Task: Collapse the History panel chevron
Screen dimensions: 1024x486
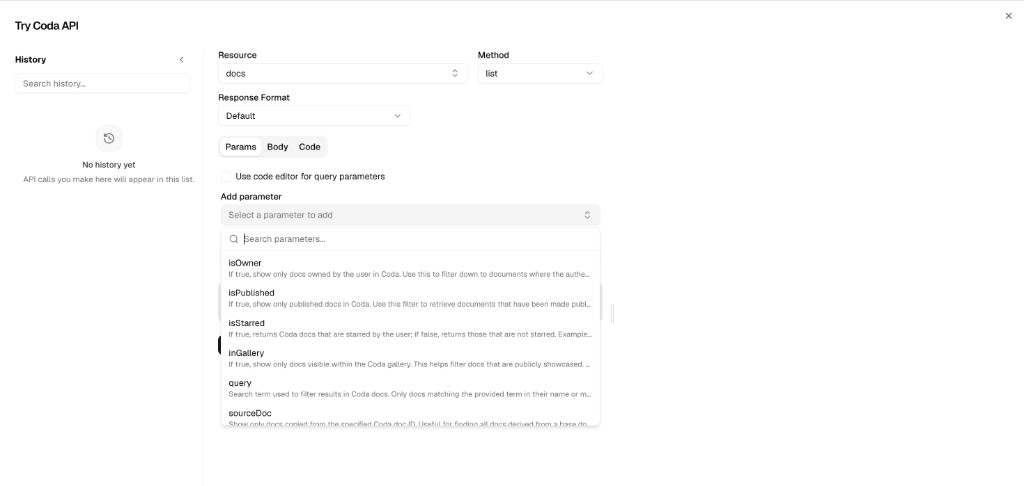Action: coord(182,59)
